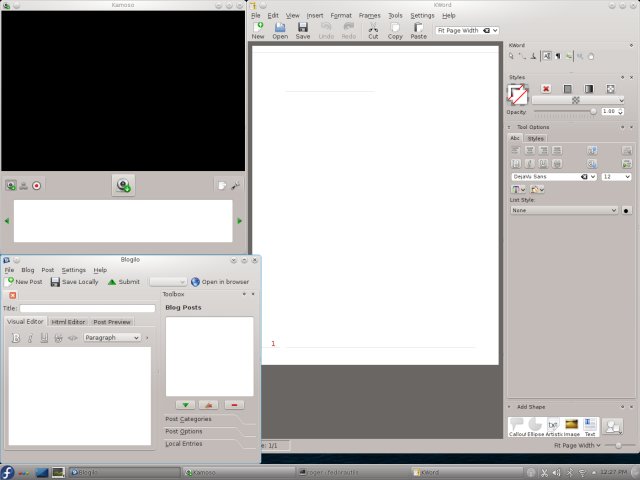Create a new document in KWord toolbar

(258, 31)
